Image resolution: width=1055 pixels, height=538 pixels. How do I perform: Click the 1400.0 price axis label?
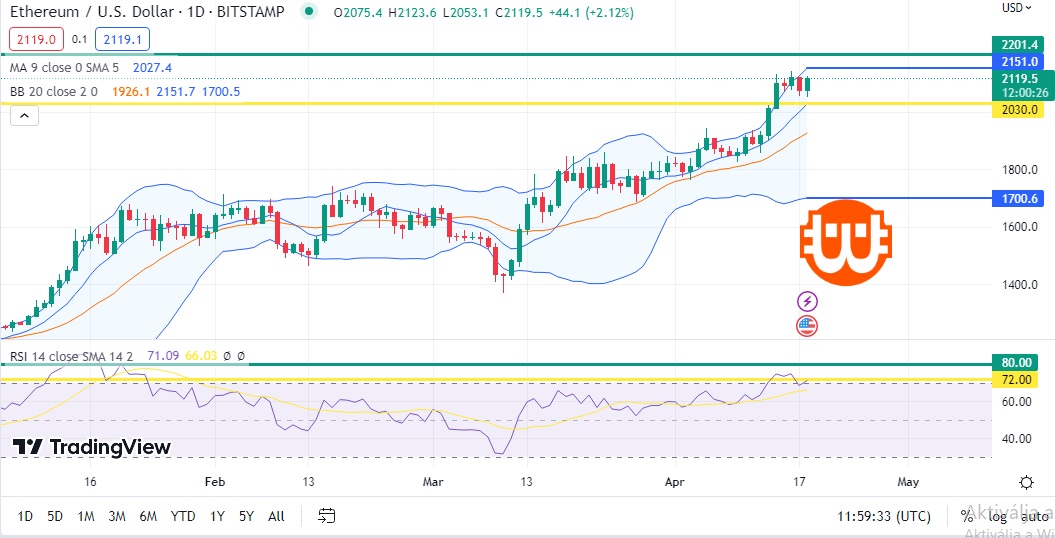coord(1018,284)
